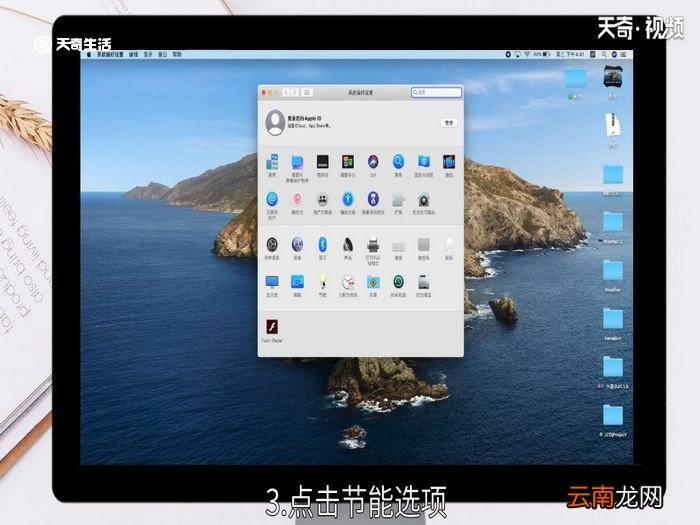Open the Spotlight preference pane

(x=398, y=162)
